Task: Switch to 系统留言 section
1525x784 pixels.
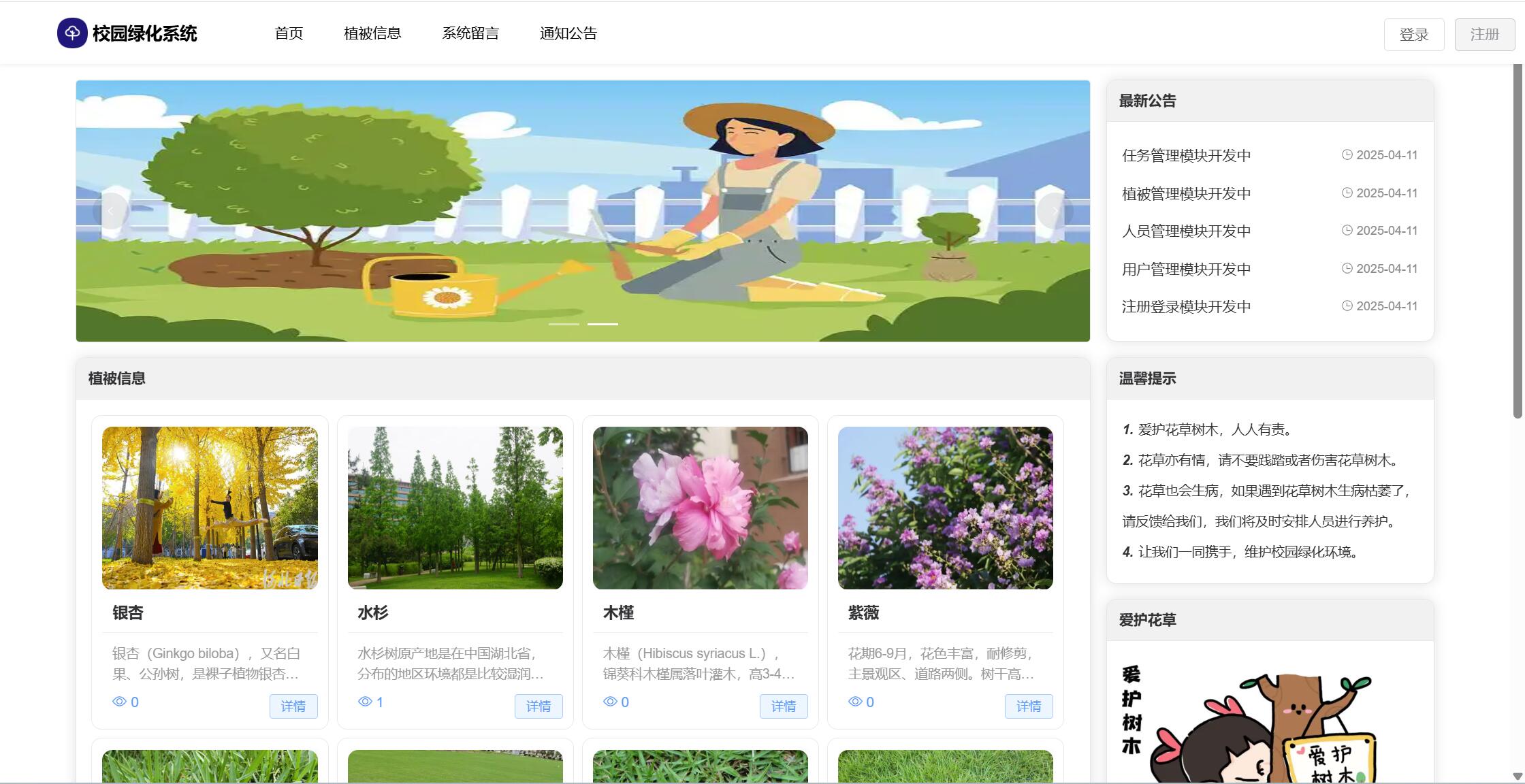Action: click(x=470, y=33)
